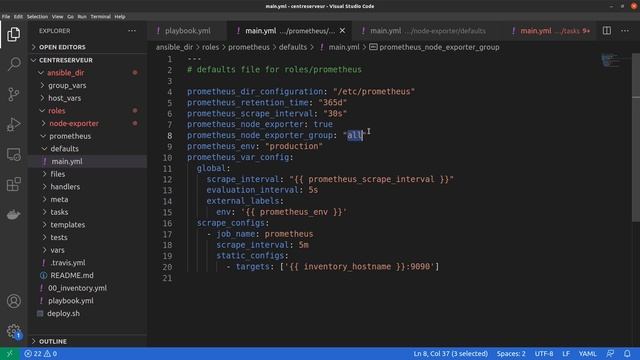Expand the host_vars folder
Screen dimensions: 640x360
(x=64, y=98)
